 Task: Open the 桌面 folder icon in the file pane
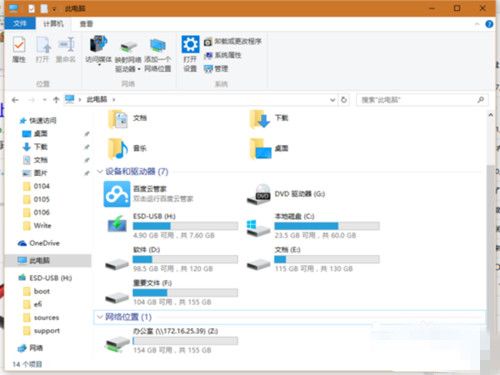[x=260, y=149]
